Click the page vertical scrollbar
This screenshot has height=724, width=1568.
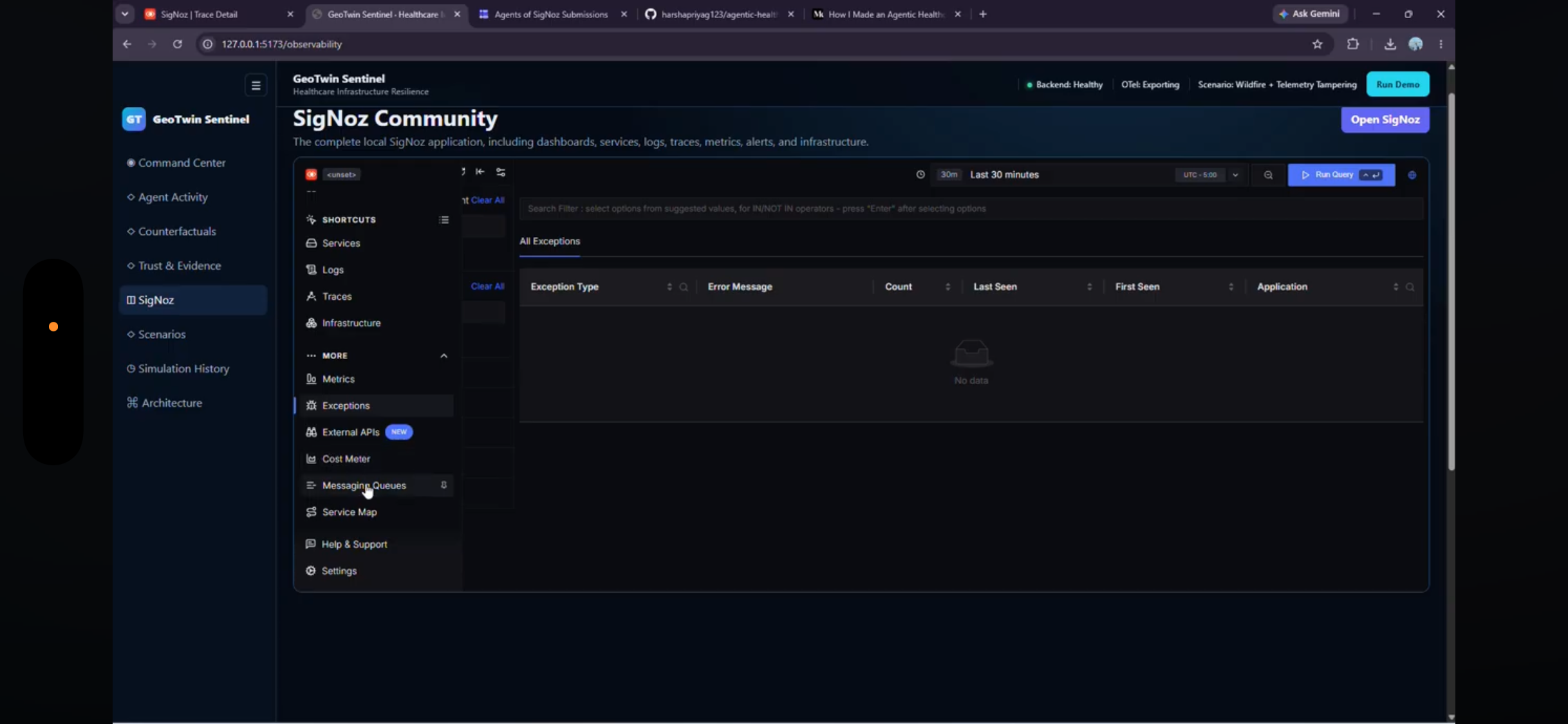pos(1451,282)
